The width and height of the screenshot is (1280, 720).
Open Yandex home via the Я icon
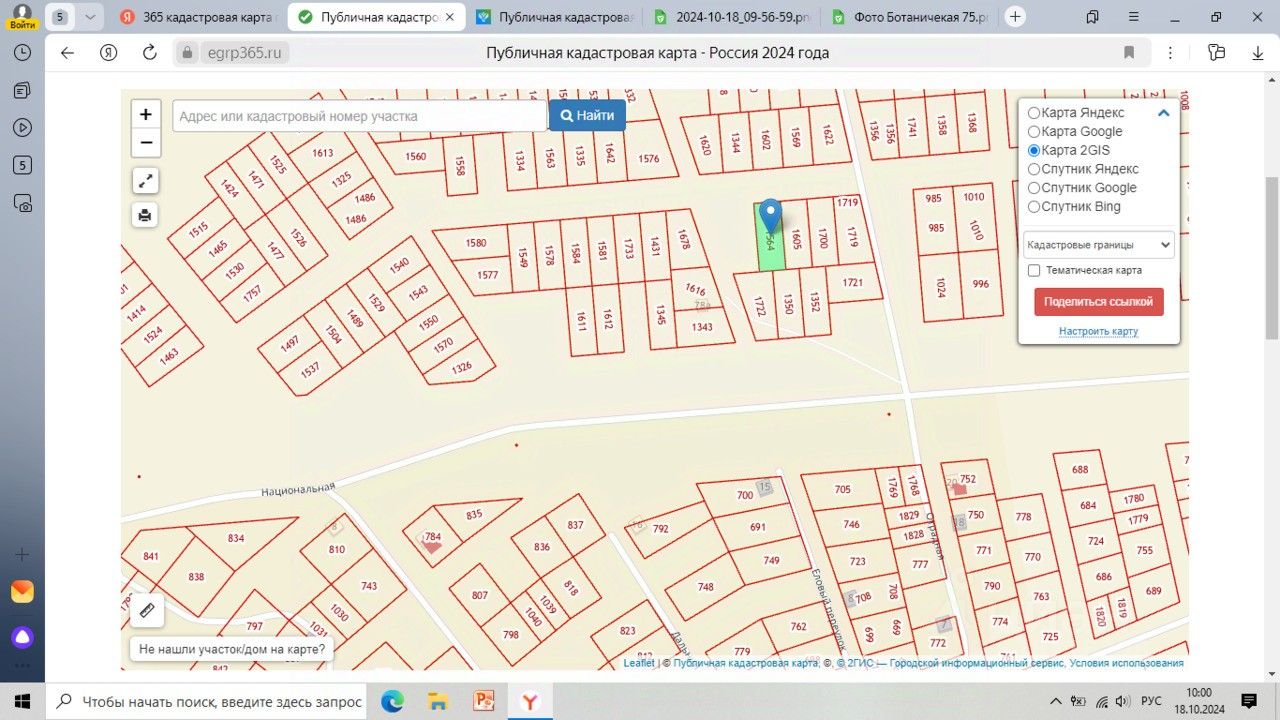coord(109,53)
